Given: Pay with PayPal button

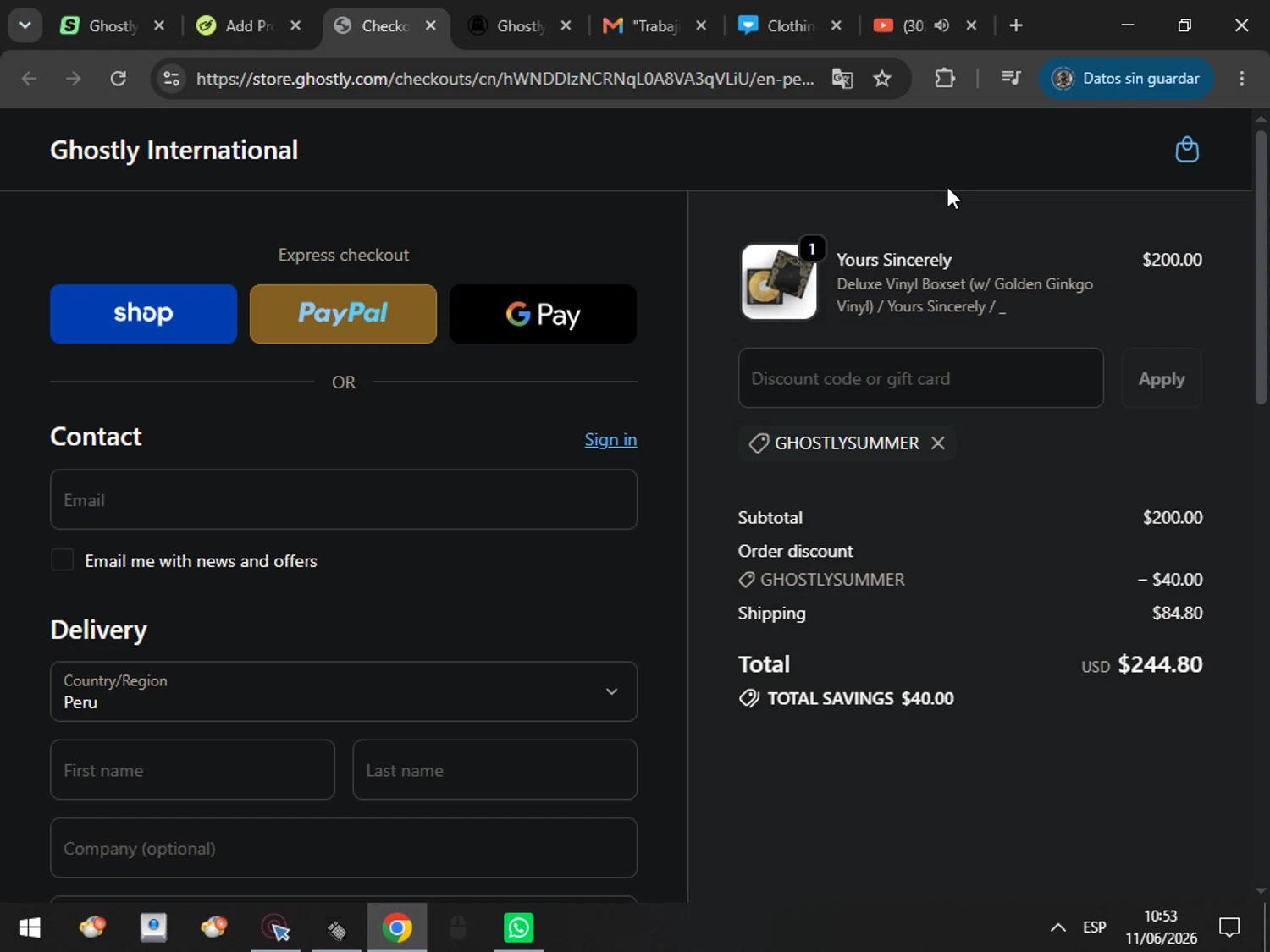Looking at the screenshot, I should click(x=343, y=314).
